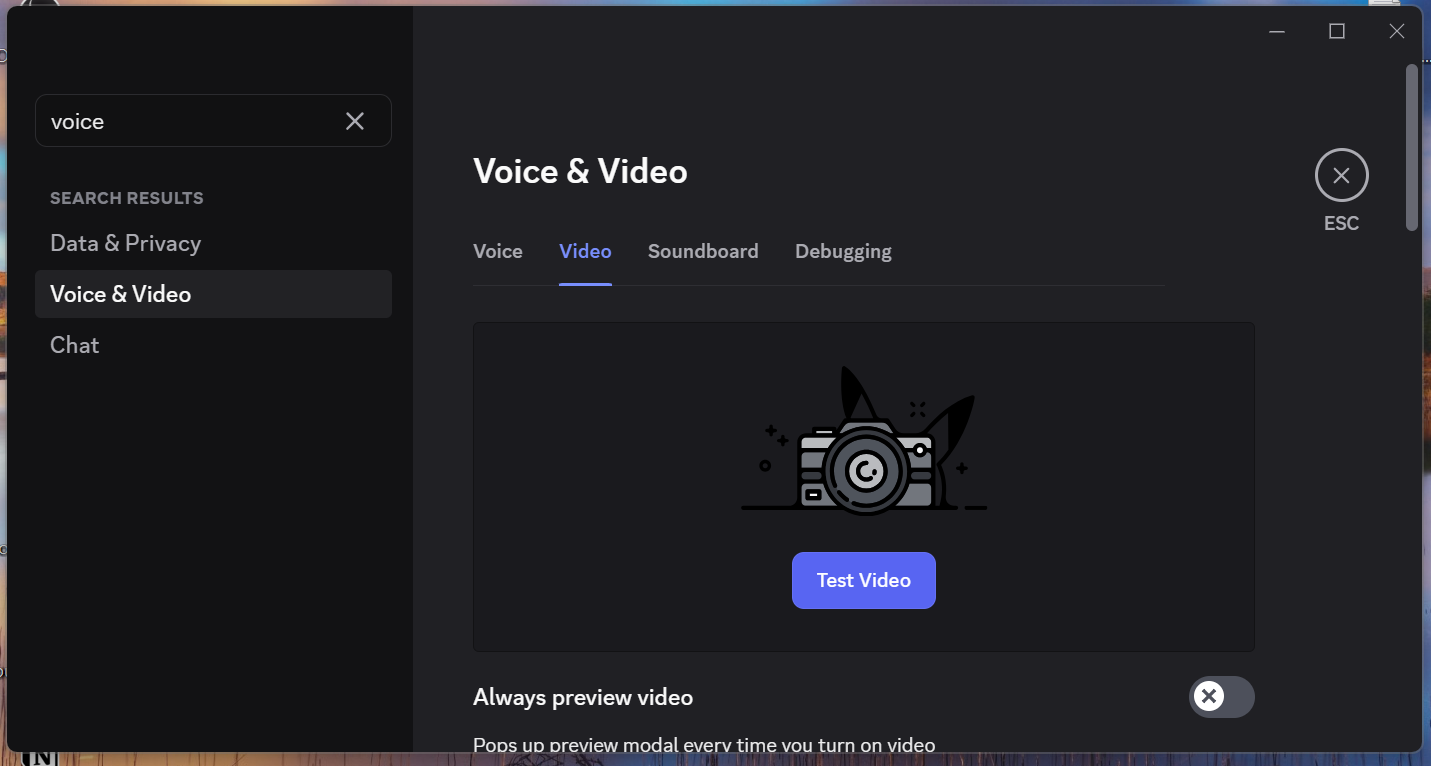Image resolution: width=1431 pixels, height=766 pixels.
Task: Click the Always preview video label
Action: tap(583, 697)
